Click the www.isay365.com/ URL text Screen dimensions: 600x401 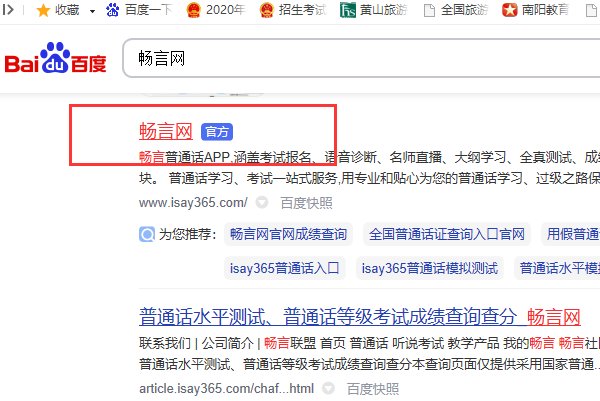pyautogui.click(x=193, y=202)
